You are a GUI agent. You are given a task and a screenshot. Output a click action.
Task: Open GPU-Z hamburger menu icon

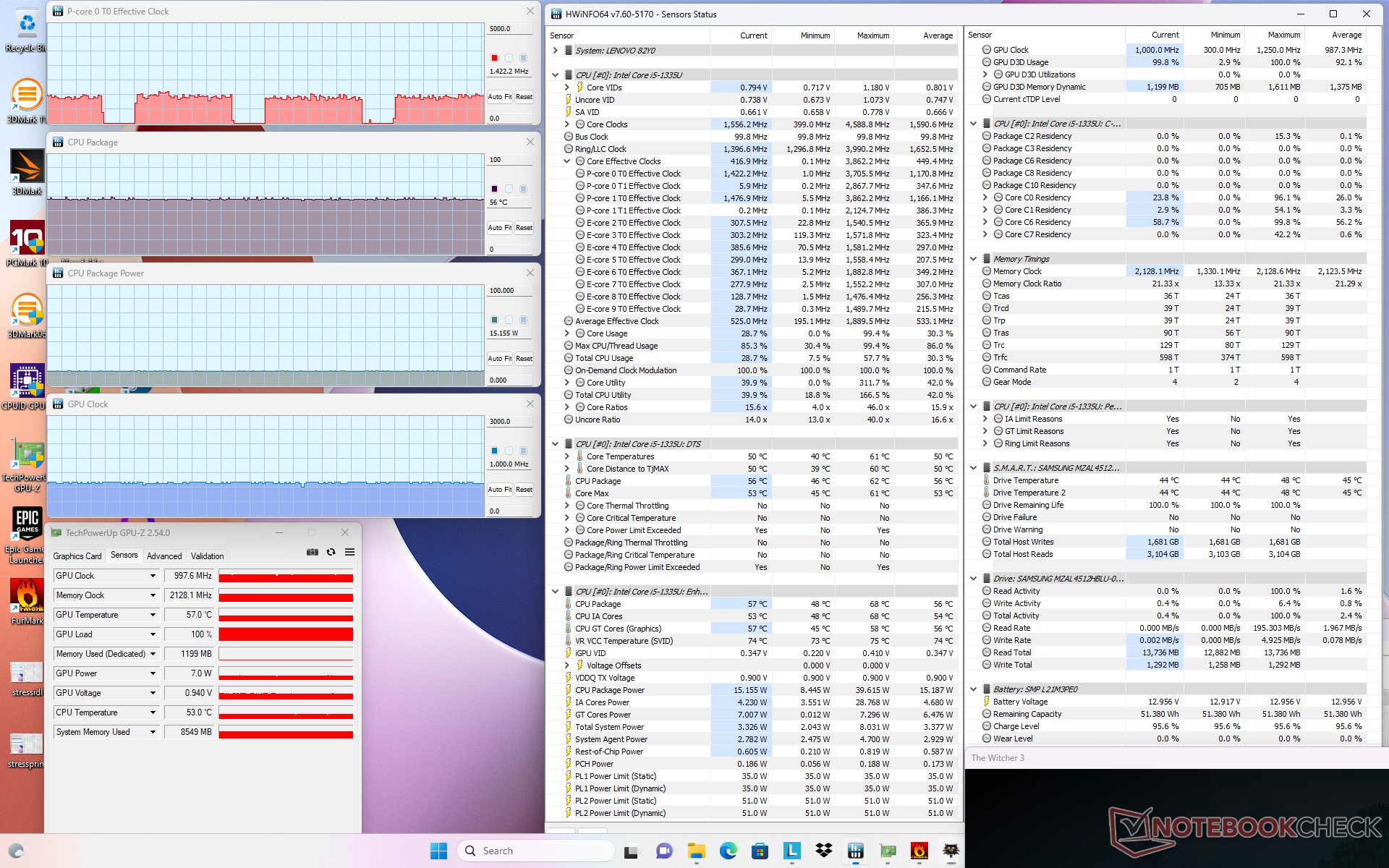pos(349,552)
